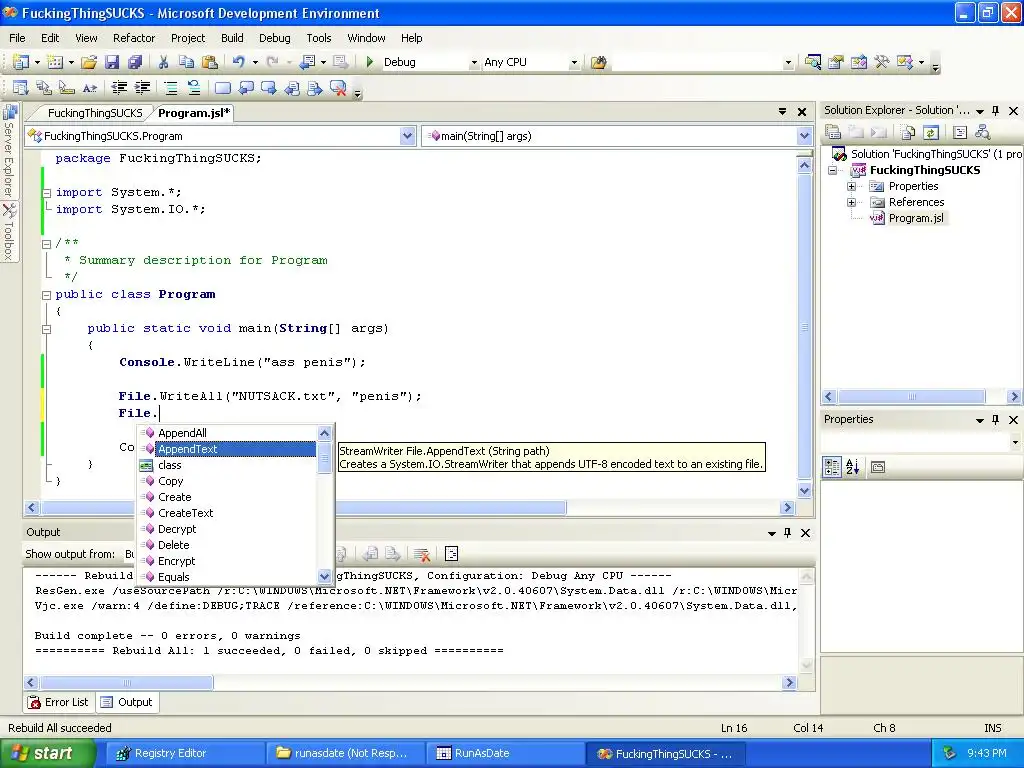
Task: Click the IntelliSense list scrollbar down arrow
Action: point(325,577)
